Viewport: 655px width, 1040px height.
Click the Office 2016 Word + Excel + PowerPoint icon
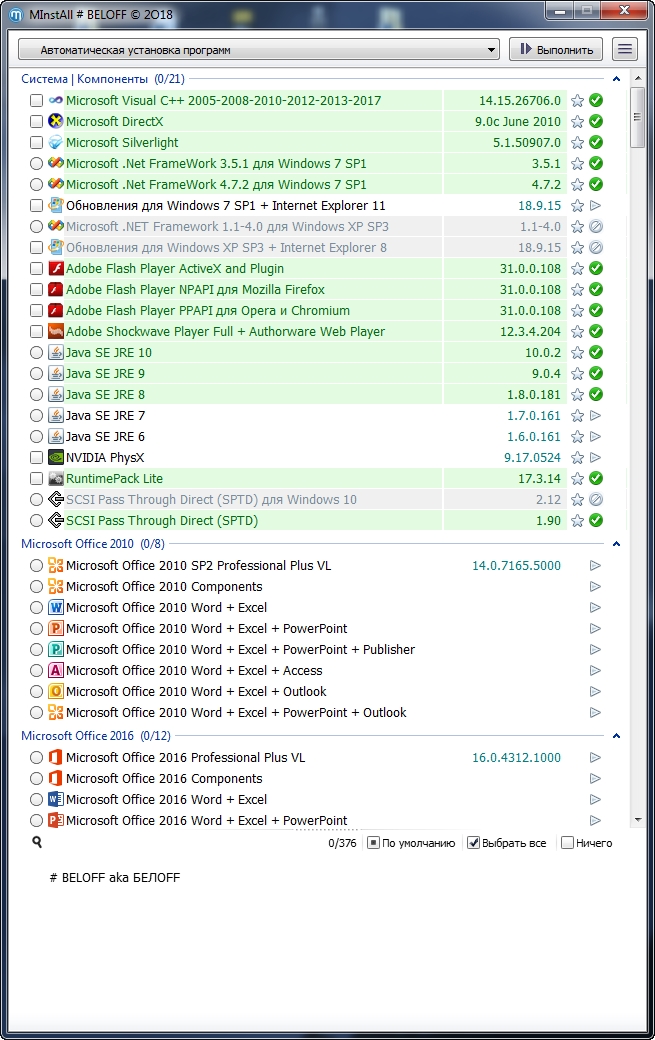56,820
